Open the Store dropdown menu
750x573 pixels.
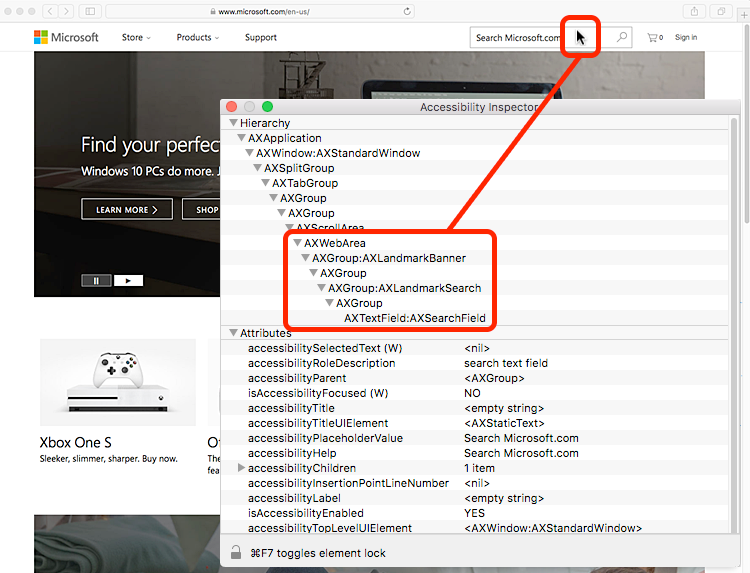[136, 38]
